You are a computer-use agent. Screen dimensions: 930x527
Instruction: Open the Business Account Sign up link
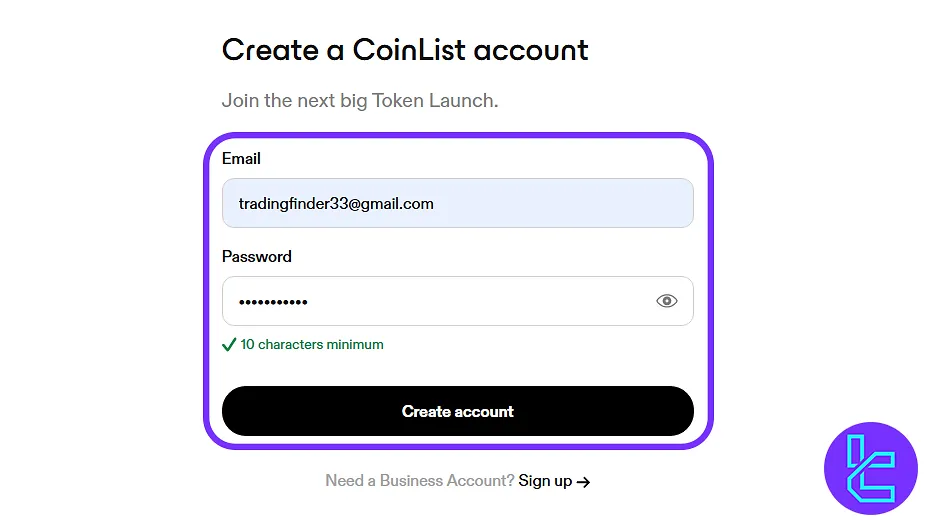pyautogui.click(x=545, y=481)
